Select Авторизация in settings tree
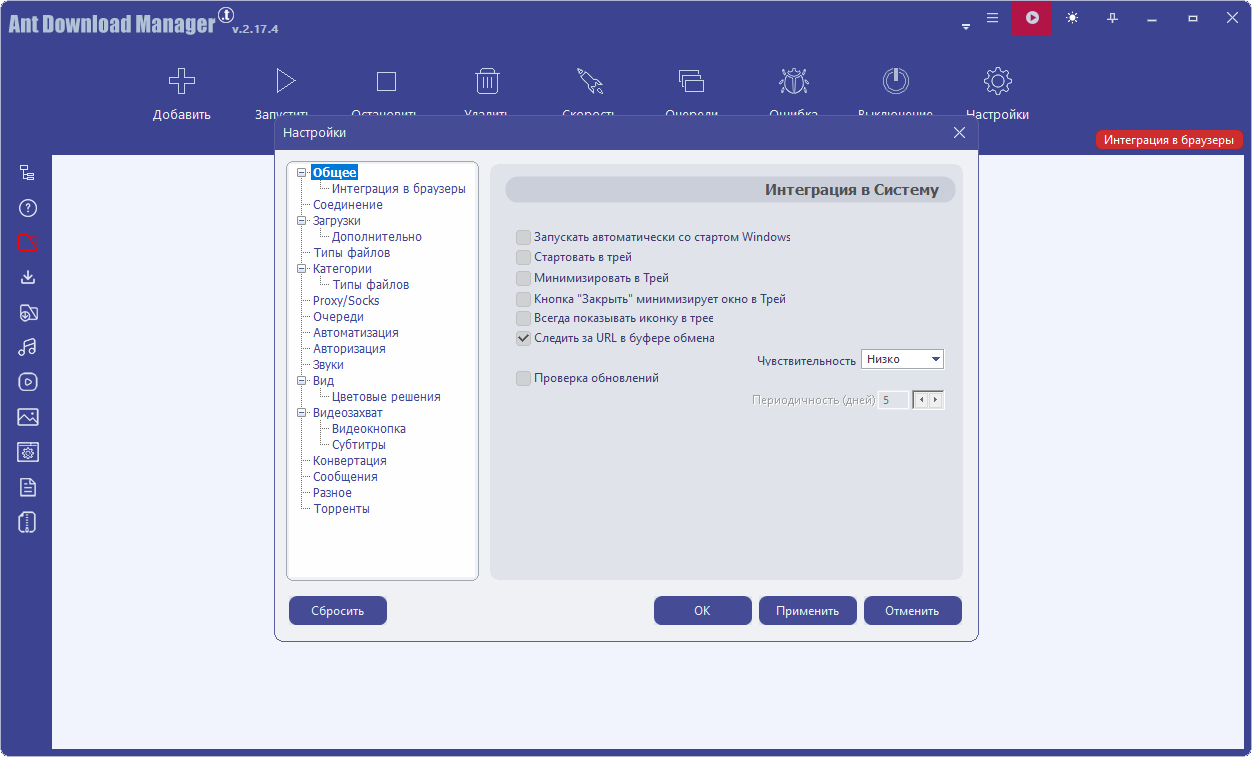The image size is (1252, 757). point(349,349)
